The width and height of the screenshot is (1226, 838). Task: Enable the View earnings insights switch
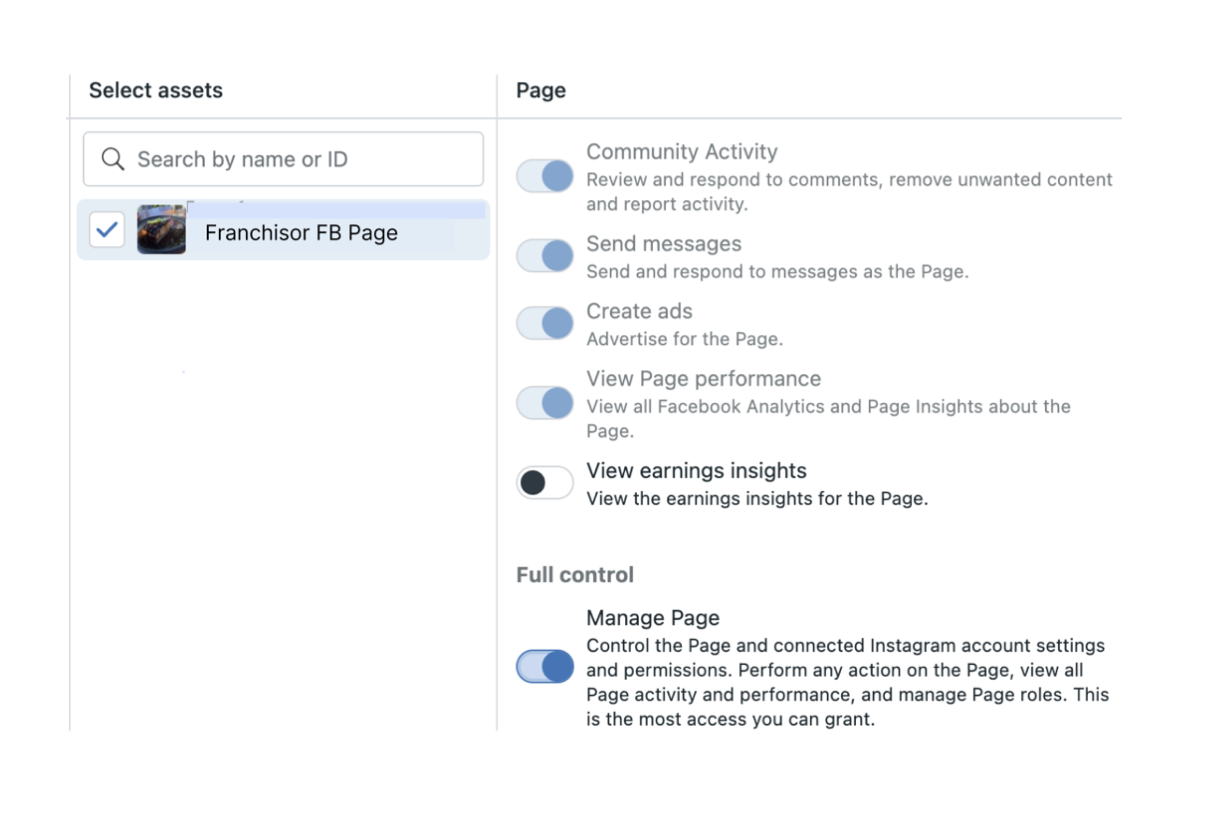point(545,484)
